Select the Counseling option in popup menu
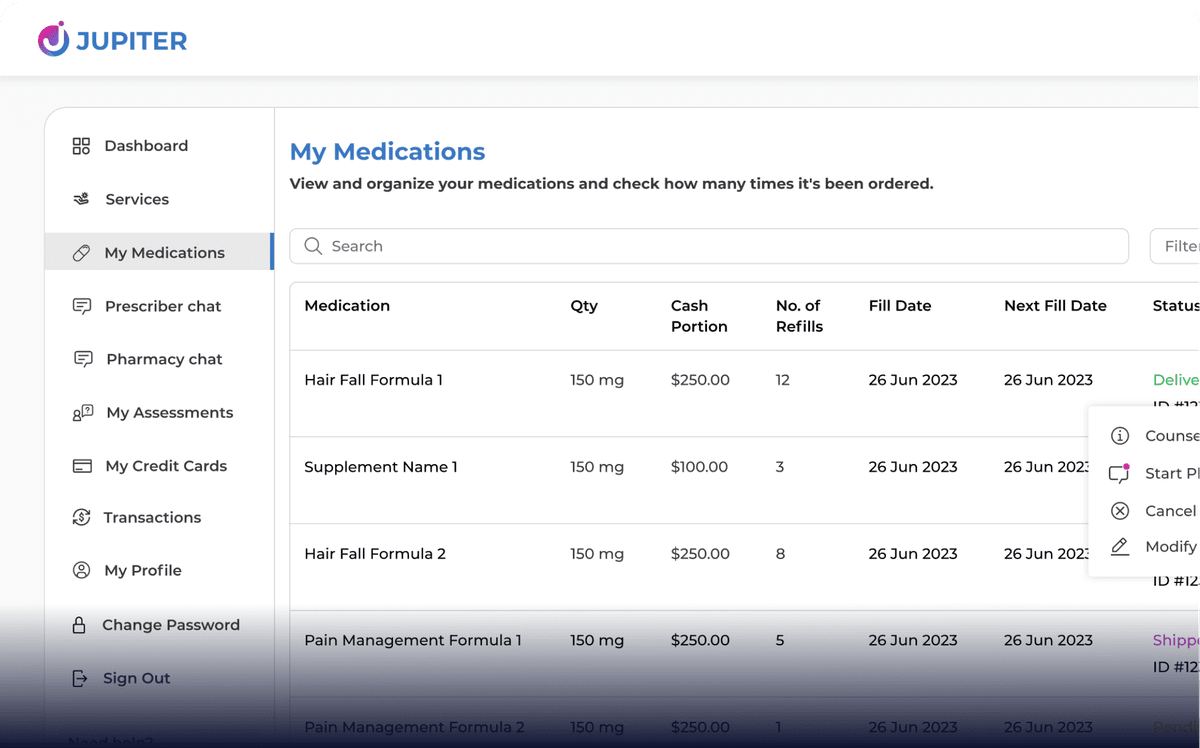Screen dimensions: 1200x748 (x=1170, y=436)
